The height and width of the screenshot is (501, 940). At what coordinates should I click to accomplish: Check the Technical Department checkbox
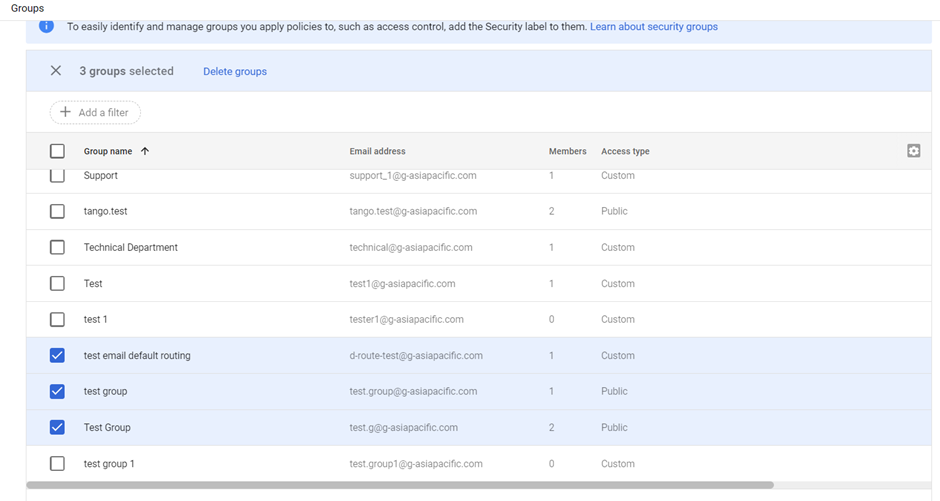(x=57, y=247)
